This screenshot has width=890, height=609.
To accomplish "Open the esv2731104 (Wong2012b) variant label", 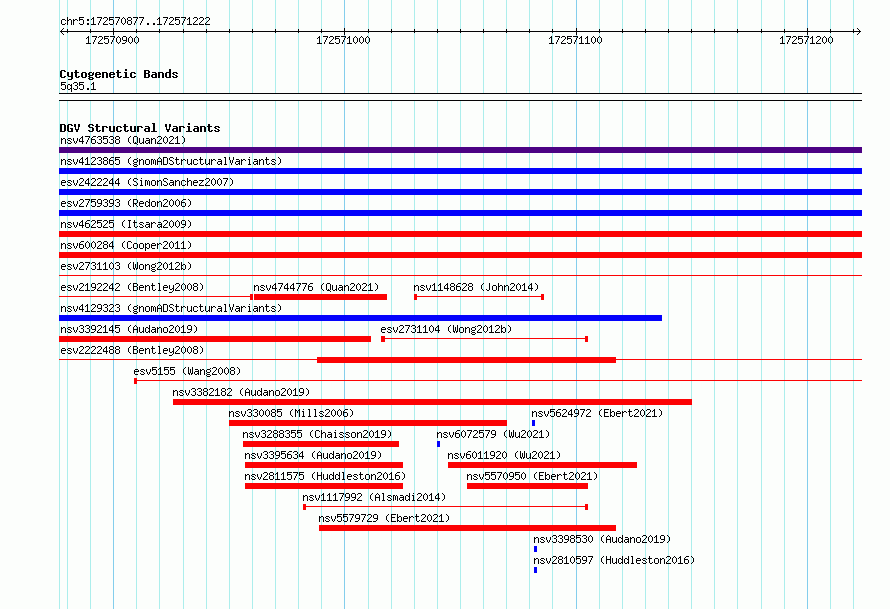I will tap(446, 329).
